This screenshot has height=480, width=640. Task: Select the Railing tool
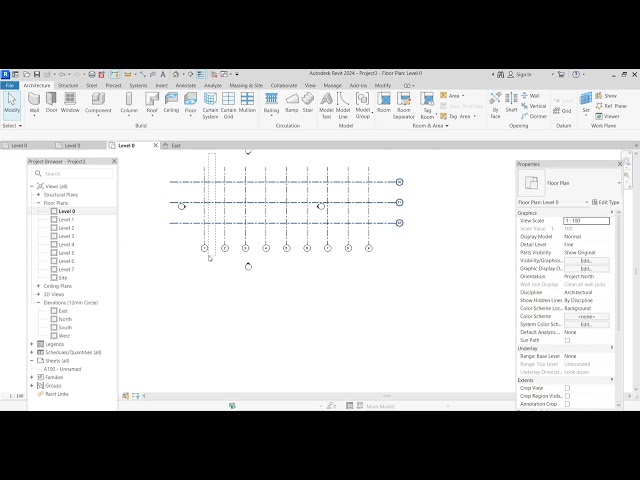[x=271, y=103]
